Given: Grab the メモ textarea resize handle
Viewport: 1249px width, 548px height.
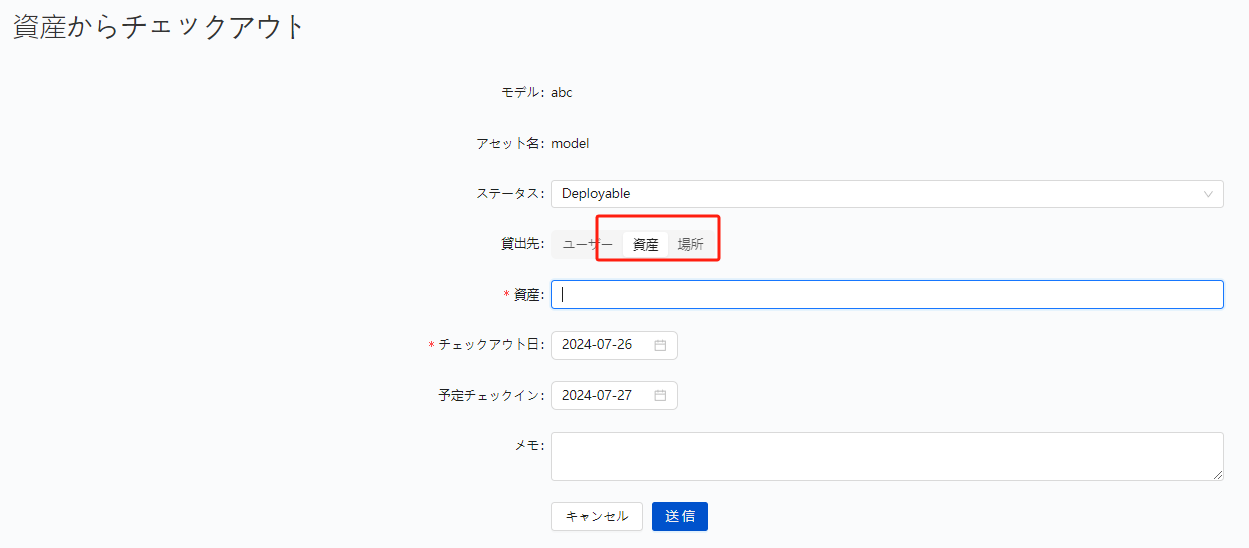Looking at the screenshot, I should tap(1217, 475).
